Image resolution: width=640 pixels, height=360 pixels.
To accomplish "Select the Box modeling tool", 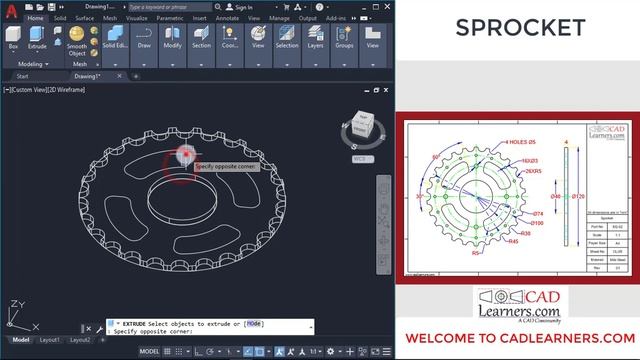I will (x=13, y=34).
